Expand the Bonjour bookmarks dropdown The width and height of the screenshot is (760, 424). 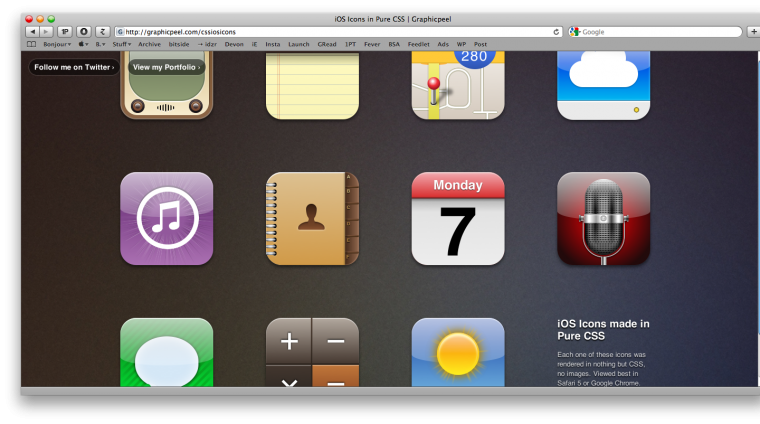tap(58, 44)
